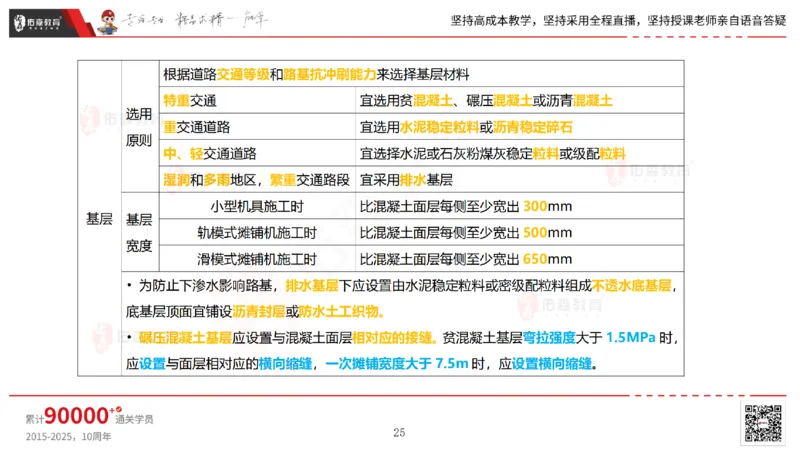Click the yellow text '防水土工织物'
Viewport: 800px width, 450px height.
click(x=339, y=311)
